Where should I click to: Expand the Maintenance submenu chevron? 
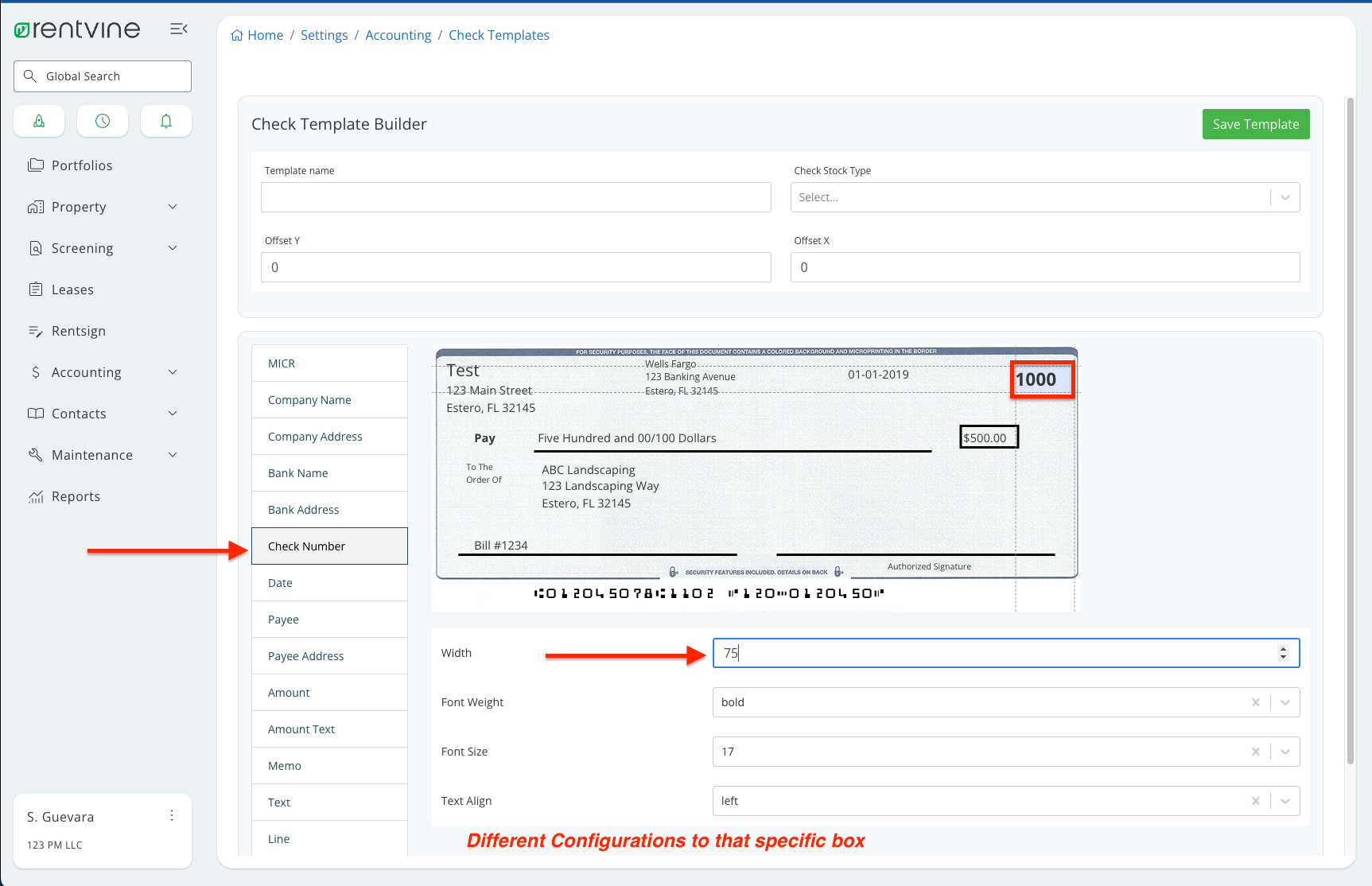pyautogui.click(x=173, y=455)
